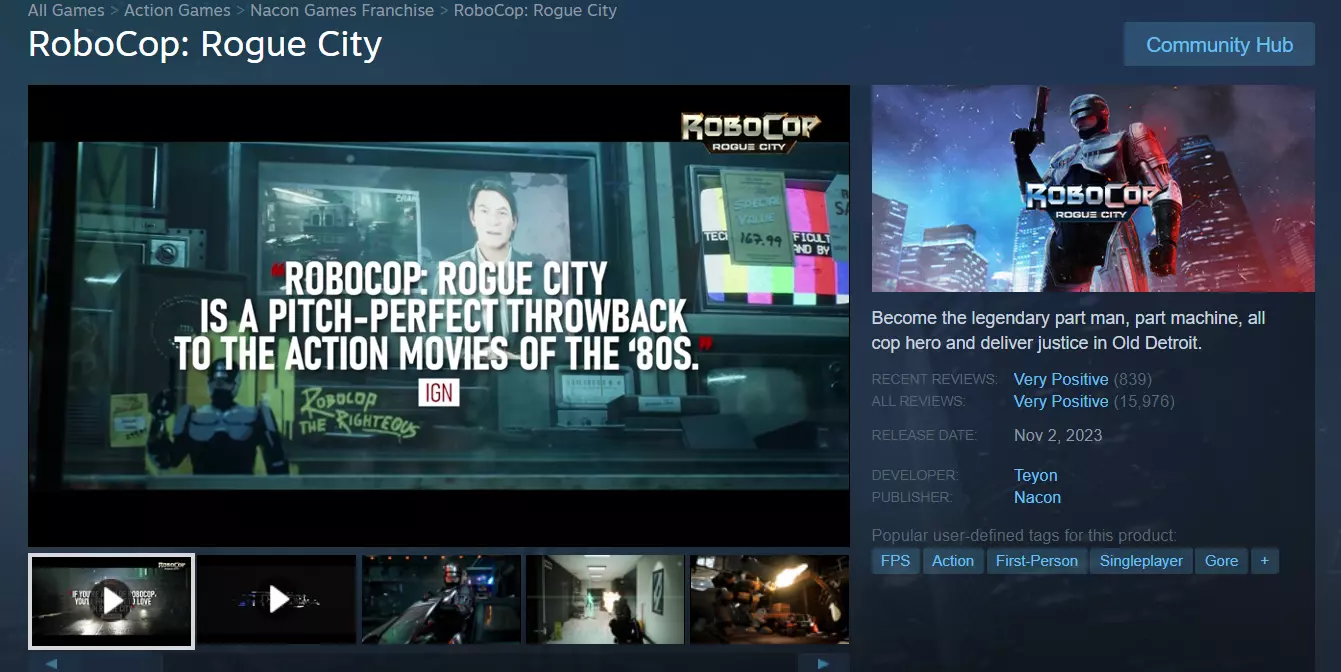Click the game header capsule image
The height and width of the screenshot is (672, 1341).
pos(1093,188)
